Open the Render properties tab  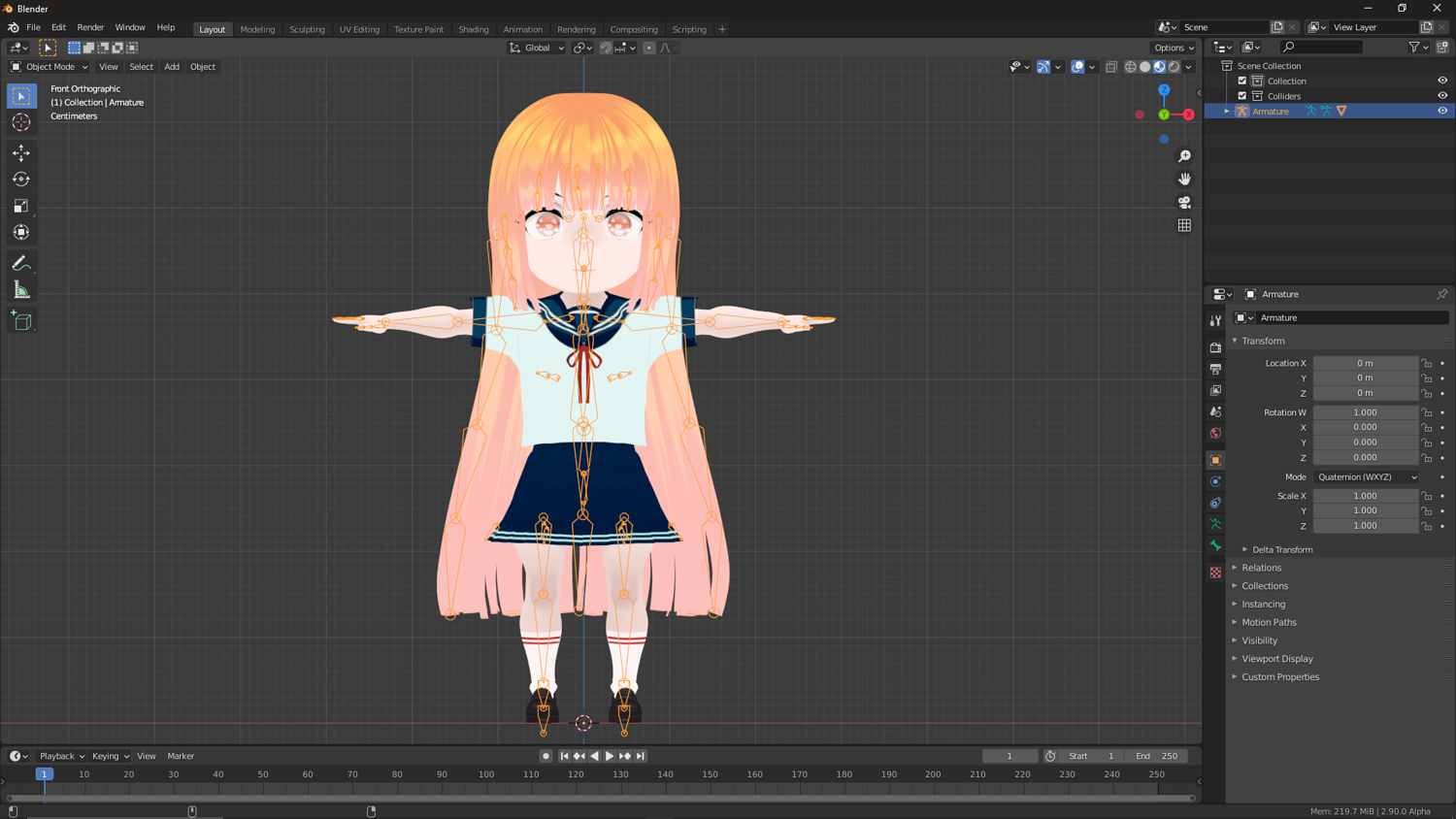tap(1215, 347)
